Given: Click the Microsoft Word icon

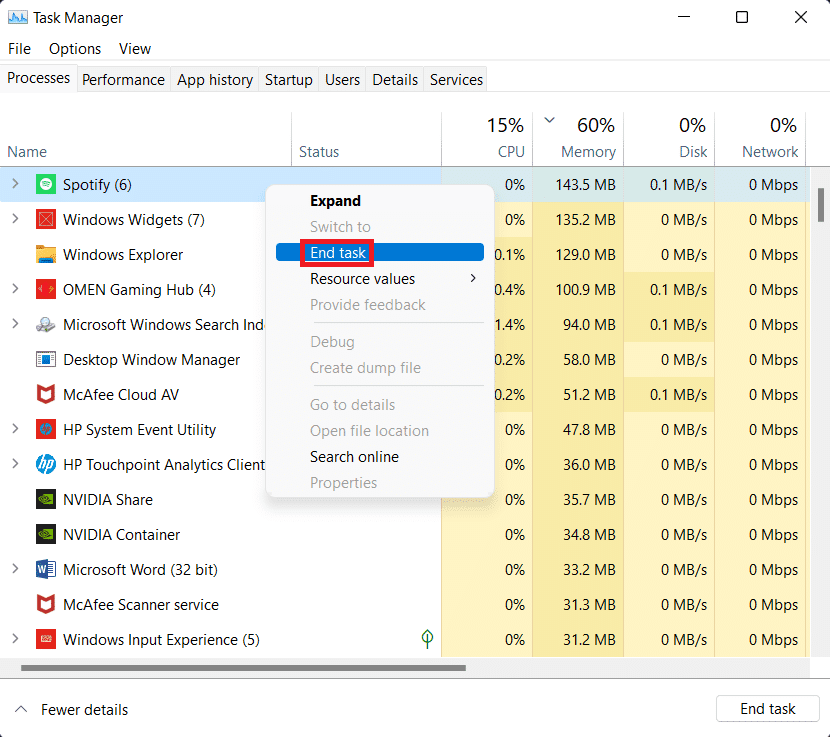Looking at the screenshot, I should click(x=45, y=569).
